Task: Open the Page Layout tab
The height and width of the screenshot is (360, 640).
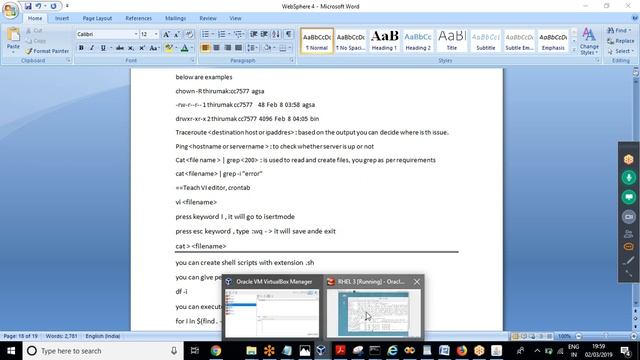Action: [x=97, y=18]
